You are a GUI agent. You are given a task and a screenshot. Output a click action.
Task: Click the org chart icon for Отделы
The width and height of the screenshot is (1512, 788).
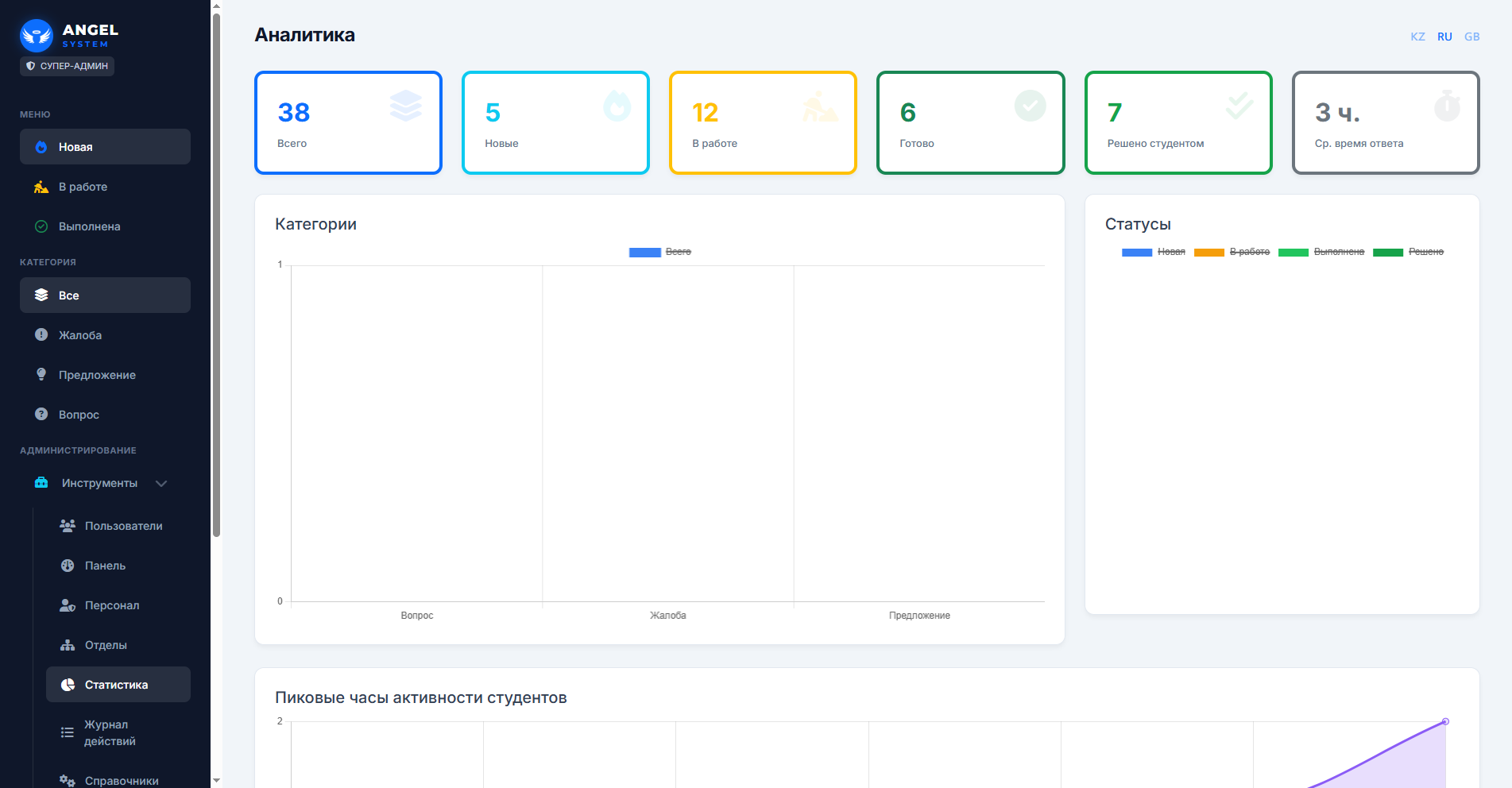68,645
